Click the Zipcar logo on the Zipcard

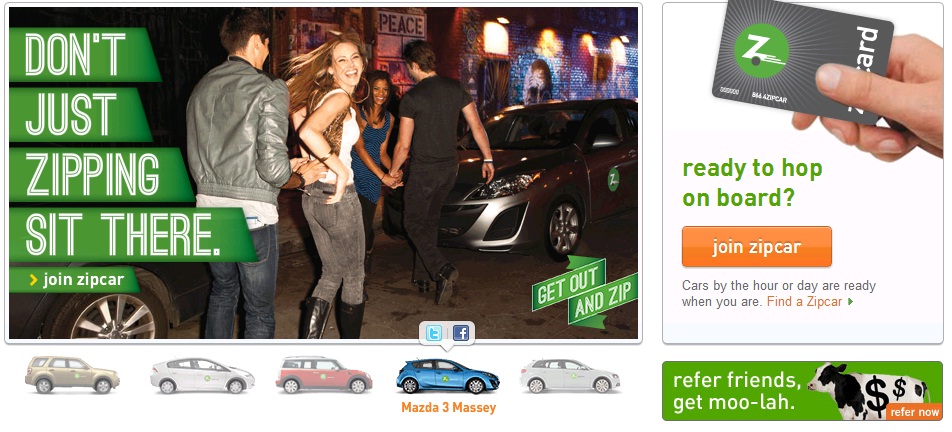click(761, 50)
